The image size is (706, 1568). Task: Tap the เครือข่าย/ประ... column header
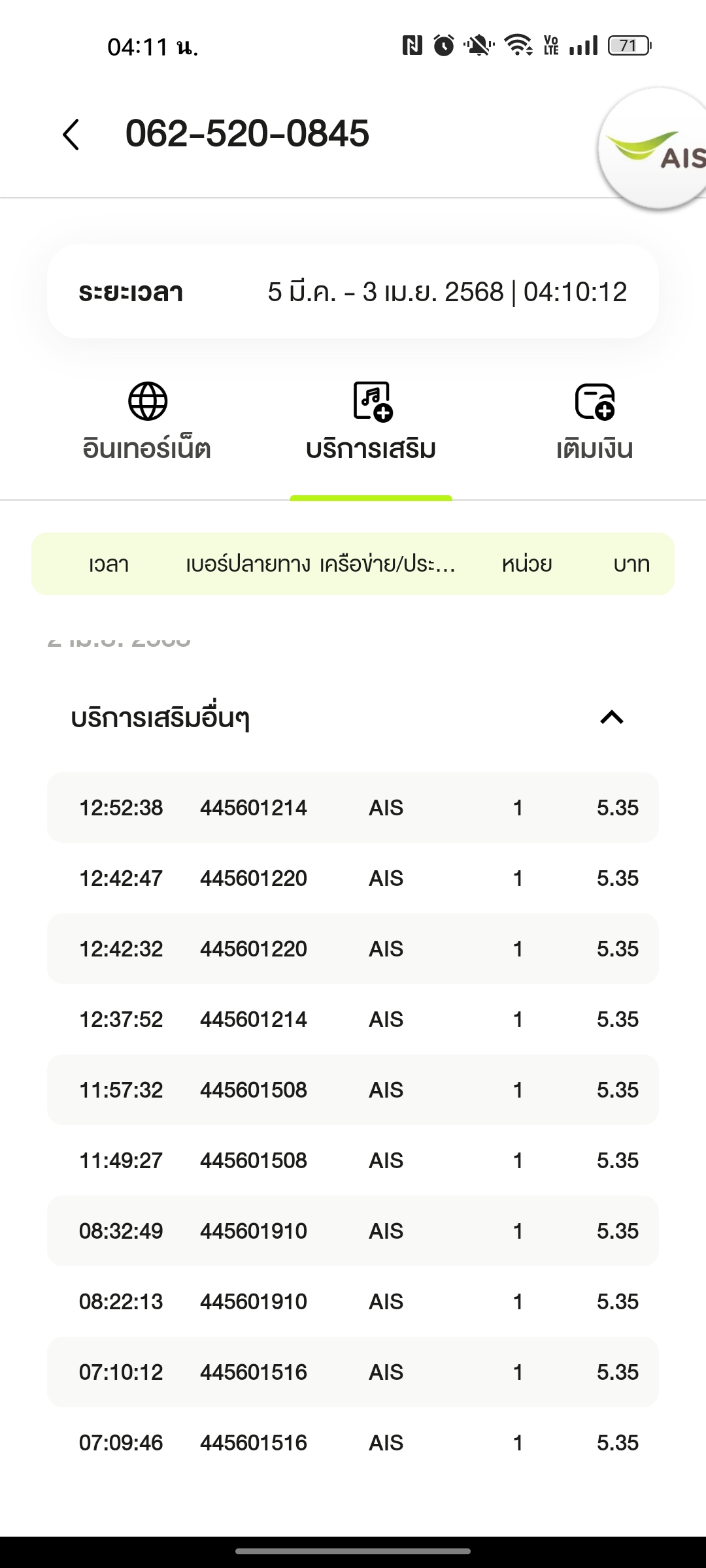click(387, 564)
